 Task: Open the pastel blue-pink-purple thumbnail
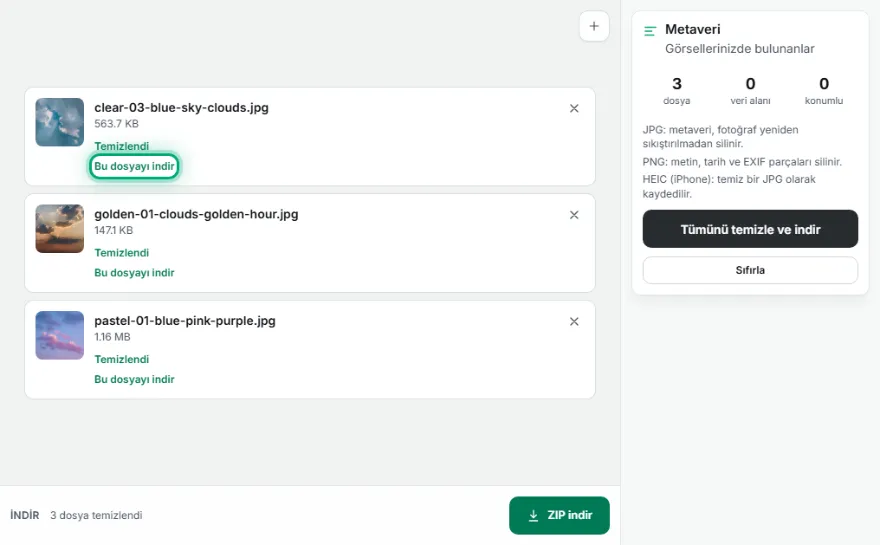(59, 336)
